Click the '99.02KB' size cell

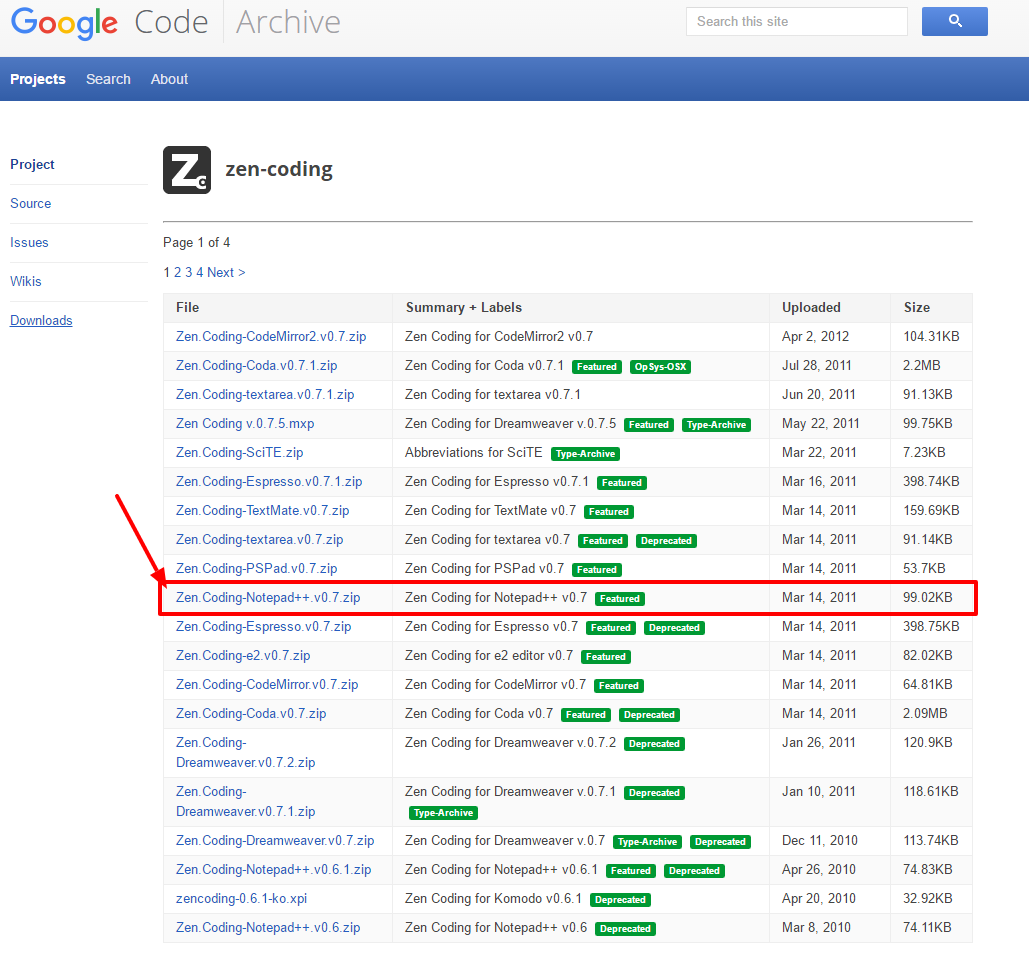[927, 598]
